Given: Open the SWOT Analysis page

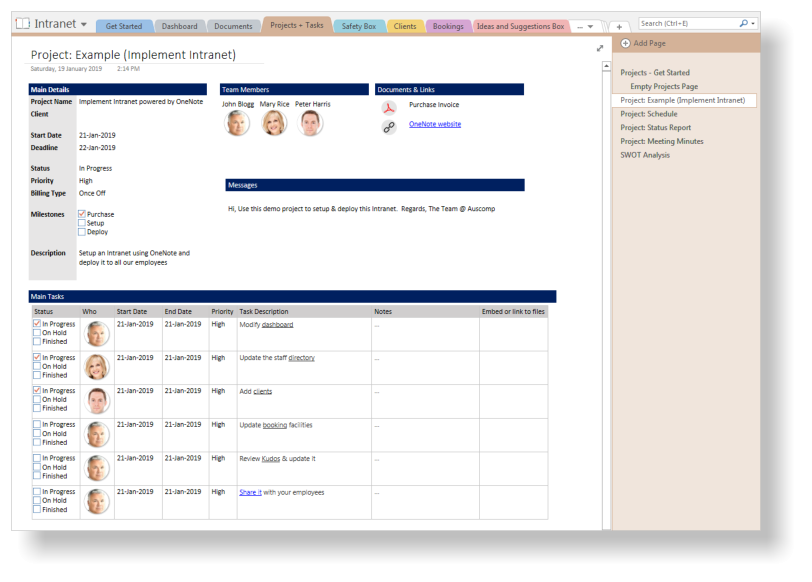Looking at the screenshot, I should click(x=645, y=155).
